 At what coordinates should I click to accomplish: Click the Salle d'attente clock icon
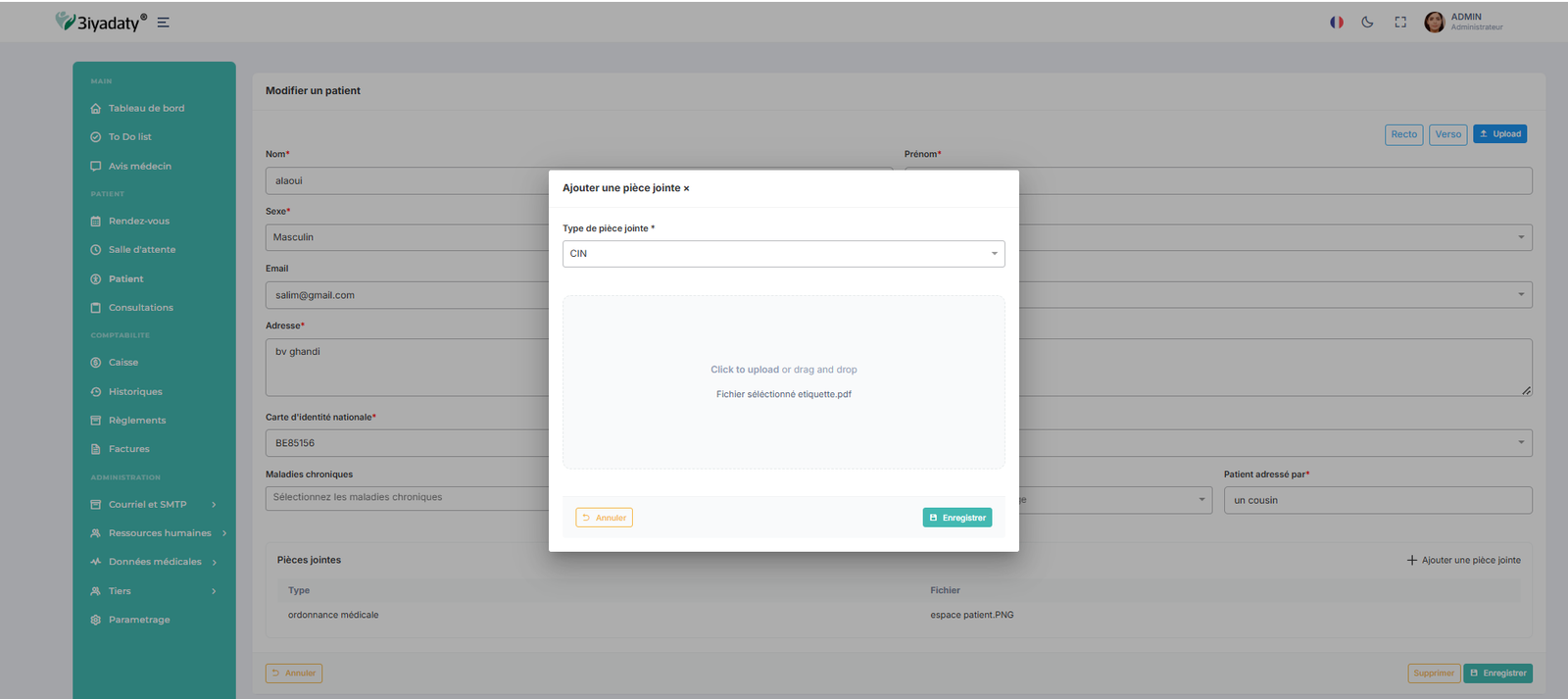96,250
